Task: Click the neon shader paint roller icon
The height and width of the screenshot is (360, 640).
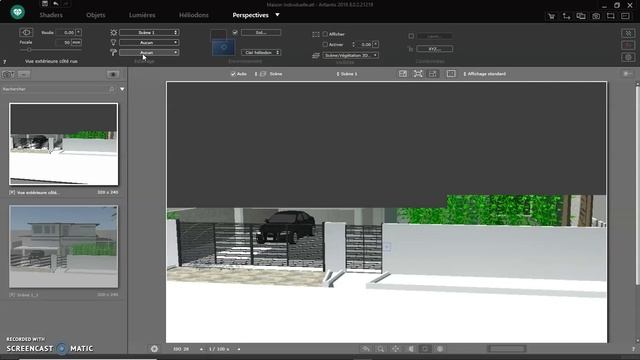Action: coord(113,52)
